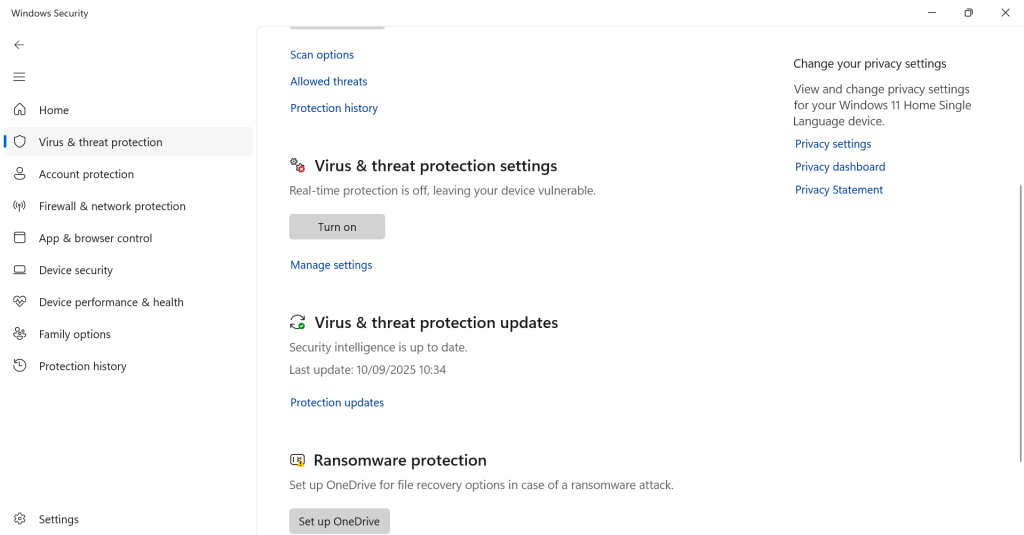Click the Settings gear icon
This screenshot has height=535, width=1024.
click(19, 519)
